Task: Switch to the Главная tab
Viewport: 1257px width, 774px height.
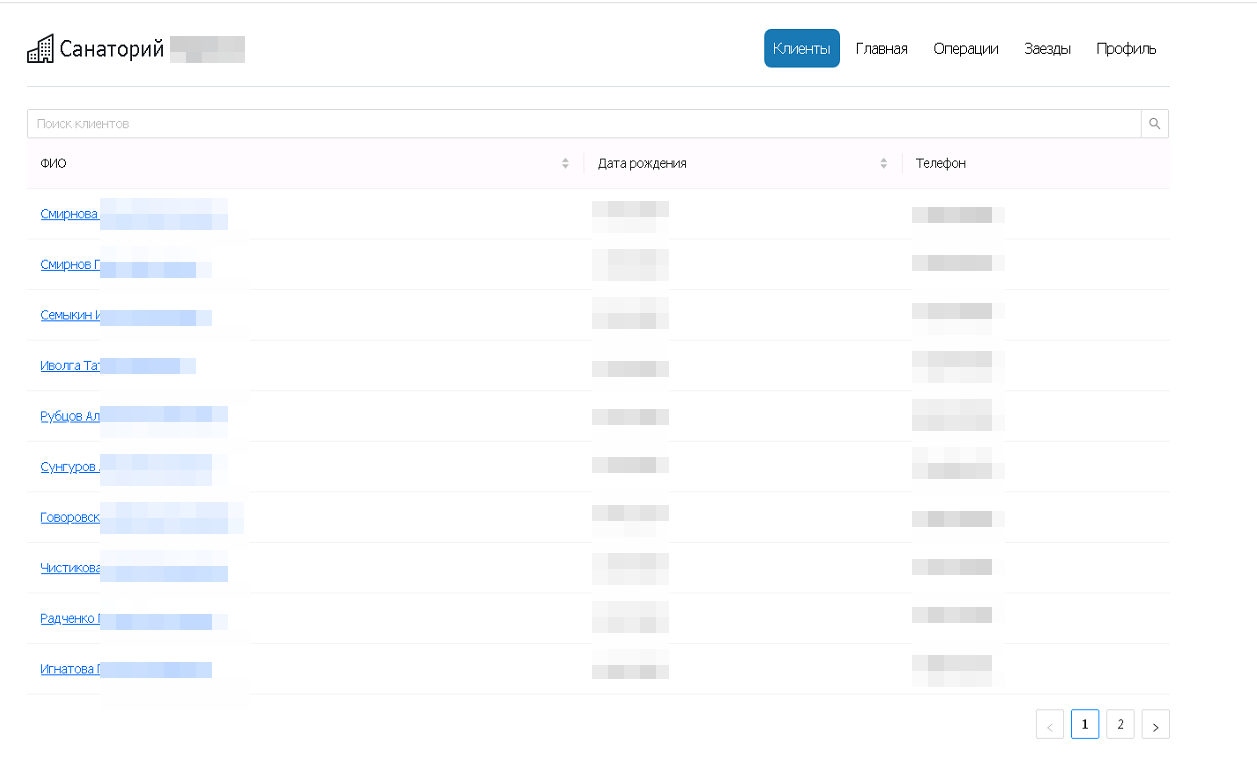Action: [882, 48]
